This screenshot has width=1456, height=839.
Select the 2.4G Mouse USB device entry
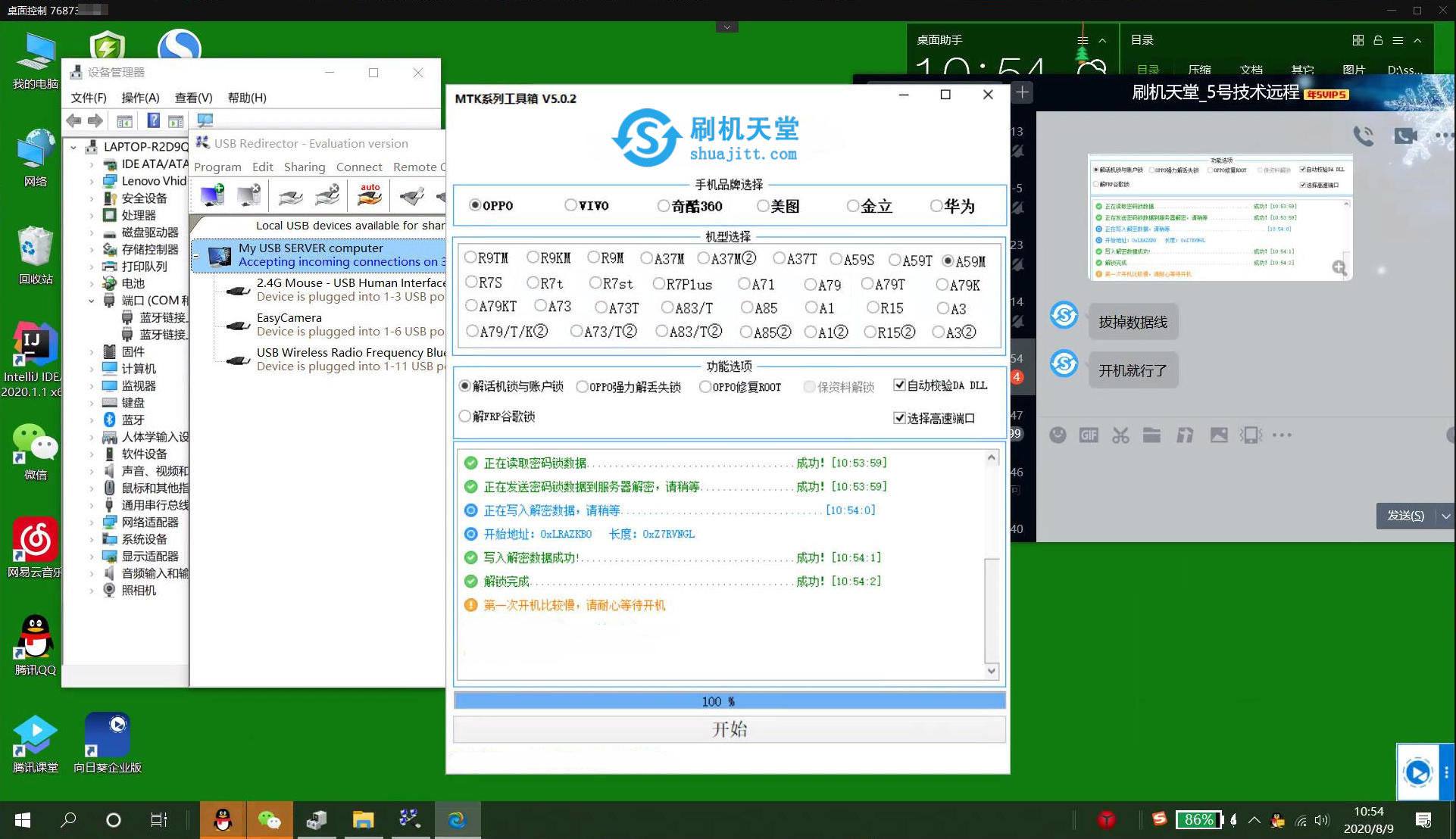pyautogui.click(x=336, y=289)
